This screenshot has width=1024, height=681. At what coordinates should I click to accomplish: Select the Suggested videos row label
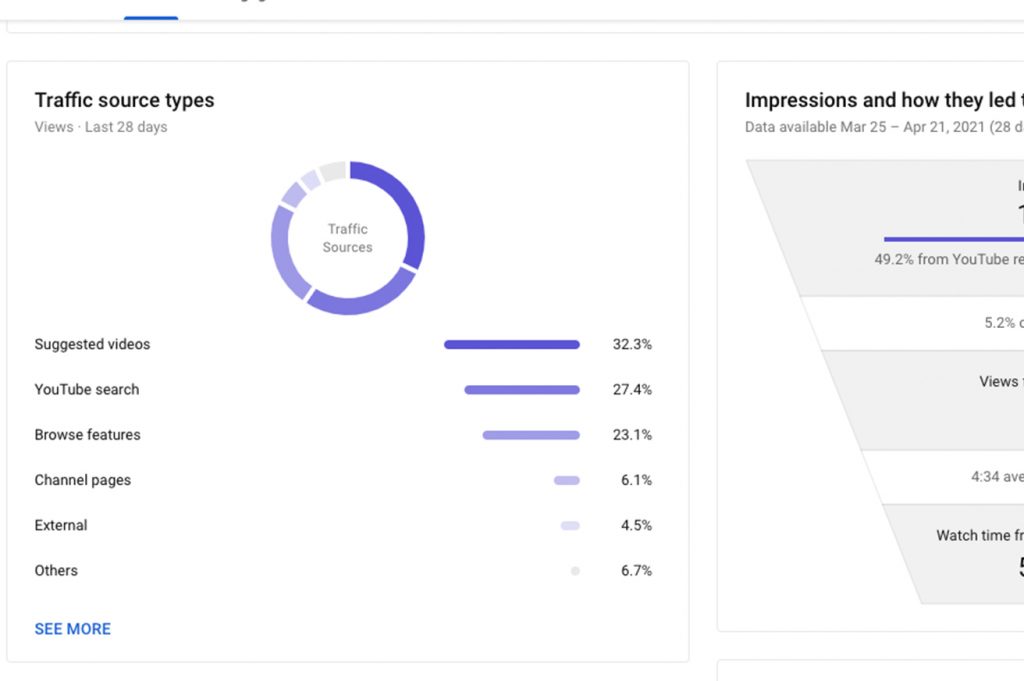92,344
